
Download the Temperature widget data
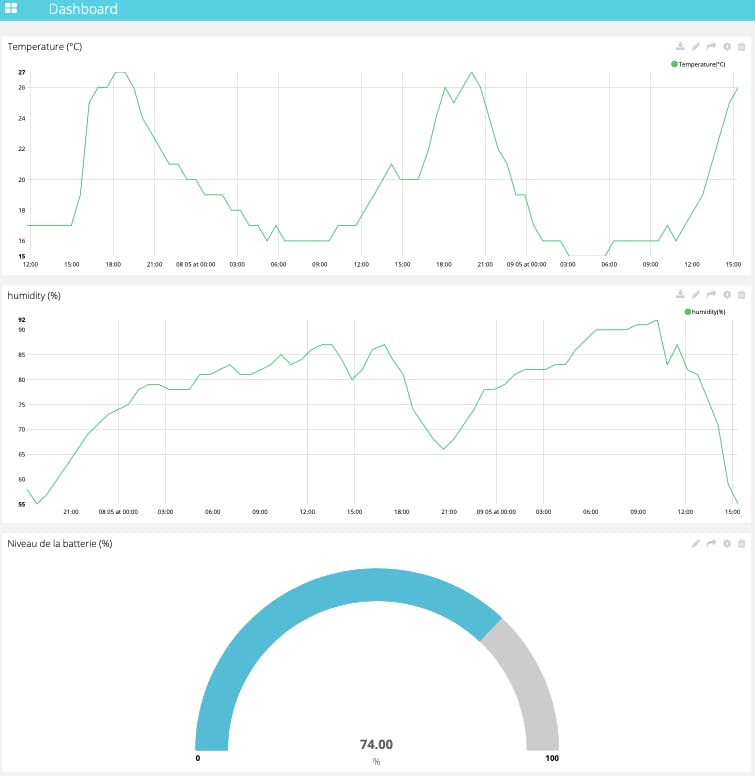(680, 47)
